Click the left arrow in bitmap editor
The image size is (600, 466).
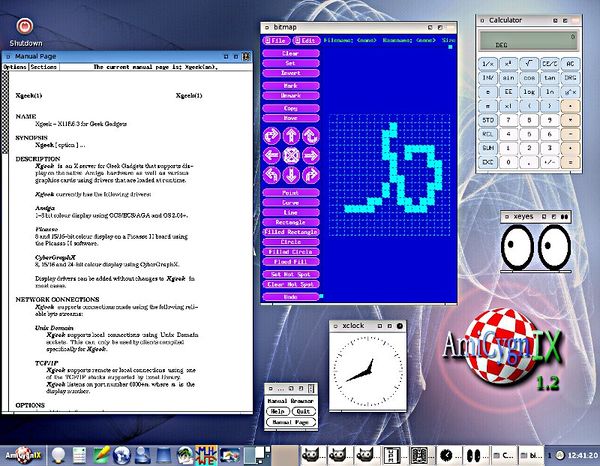(272, 155)
